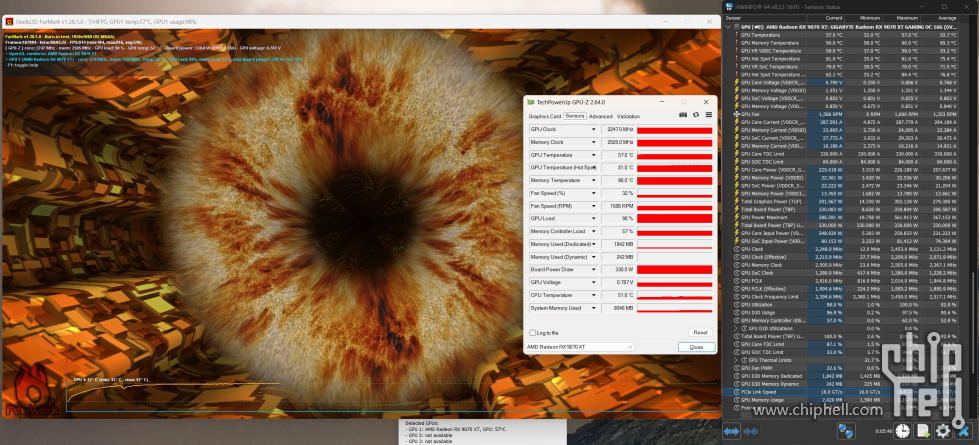Expand the GPU Thermal Limits group
The height and width of the screenshot is (445, 979).
tap(735, 360)
